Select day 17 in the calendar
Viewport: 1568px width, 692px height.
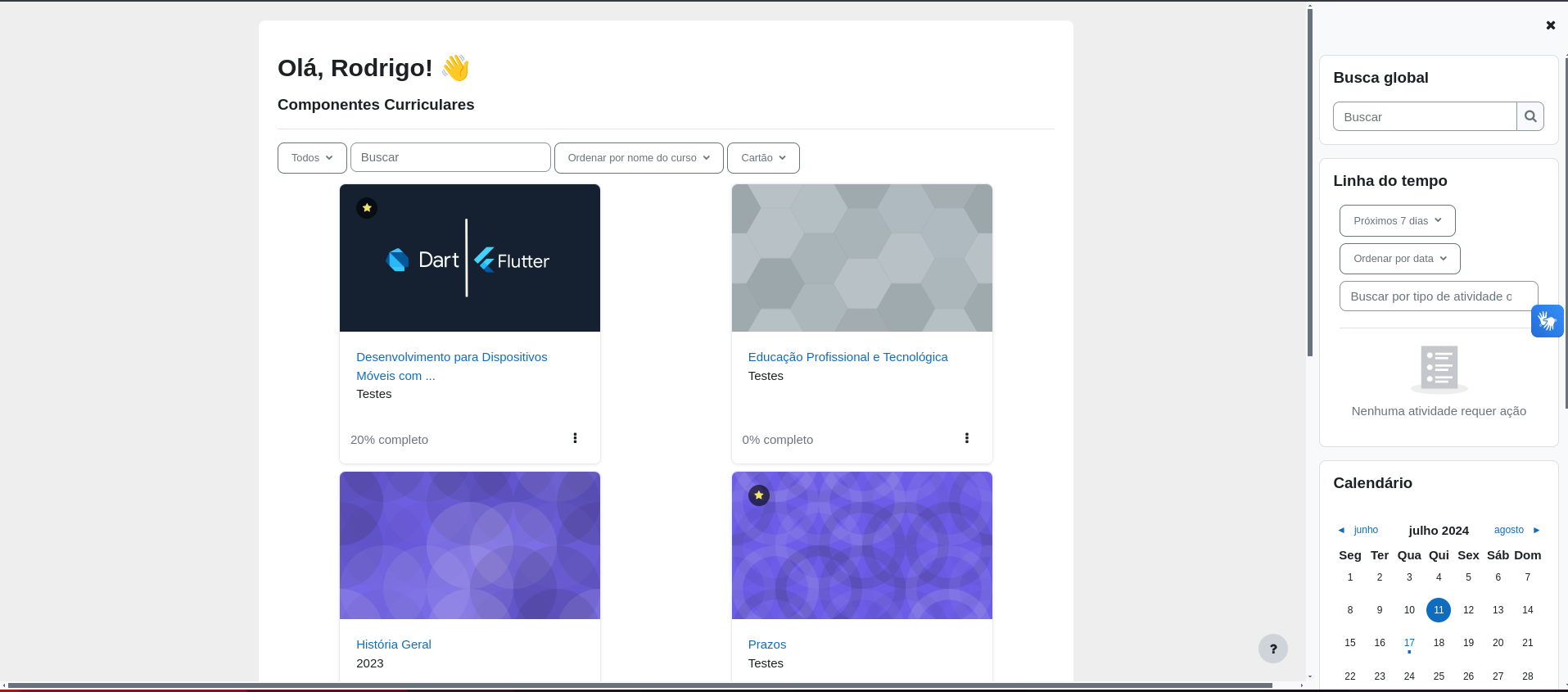point(1408,643)
